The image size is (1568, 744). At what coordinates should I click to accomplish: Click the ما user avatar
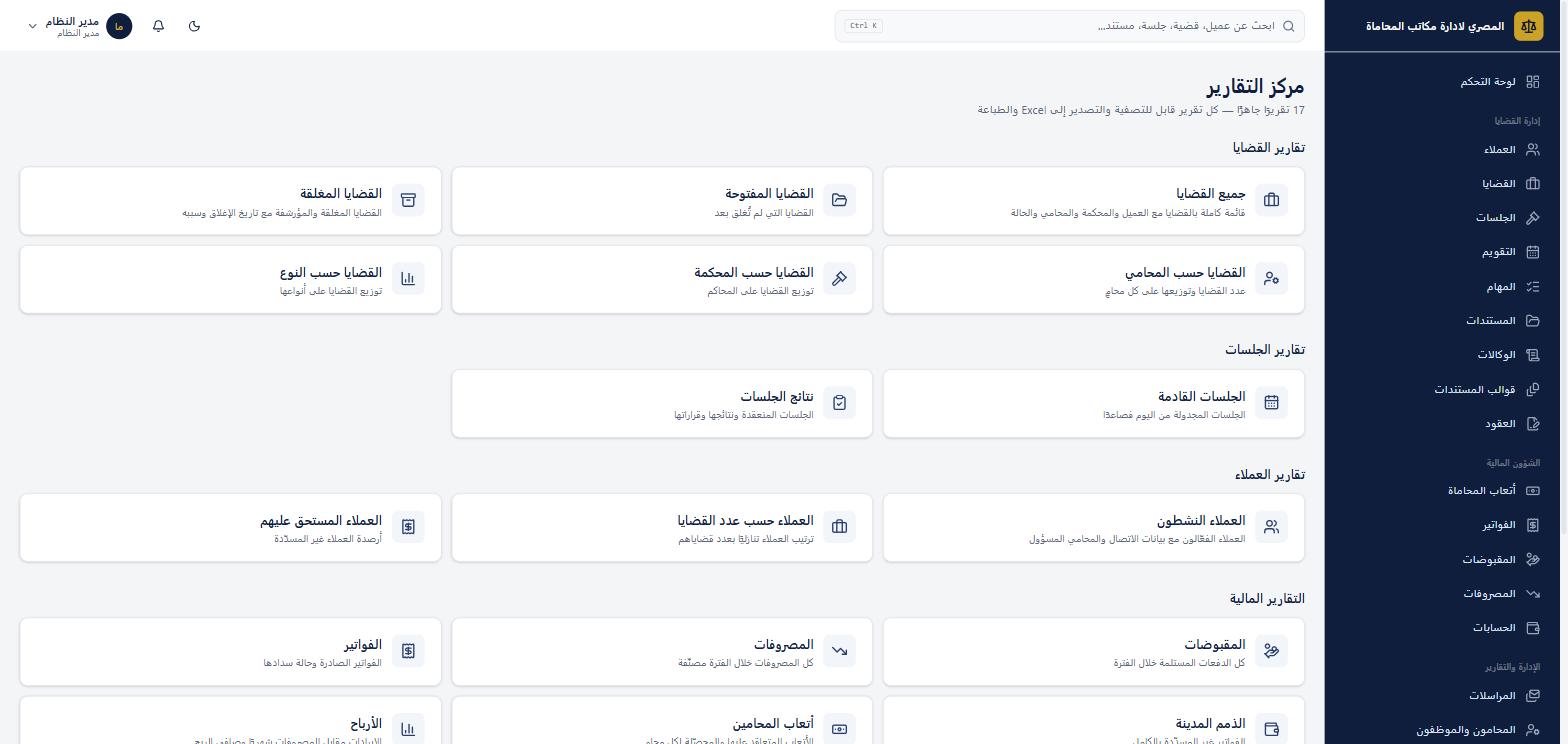coord(119,26)
